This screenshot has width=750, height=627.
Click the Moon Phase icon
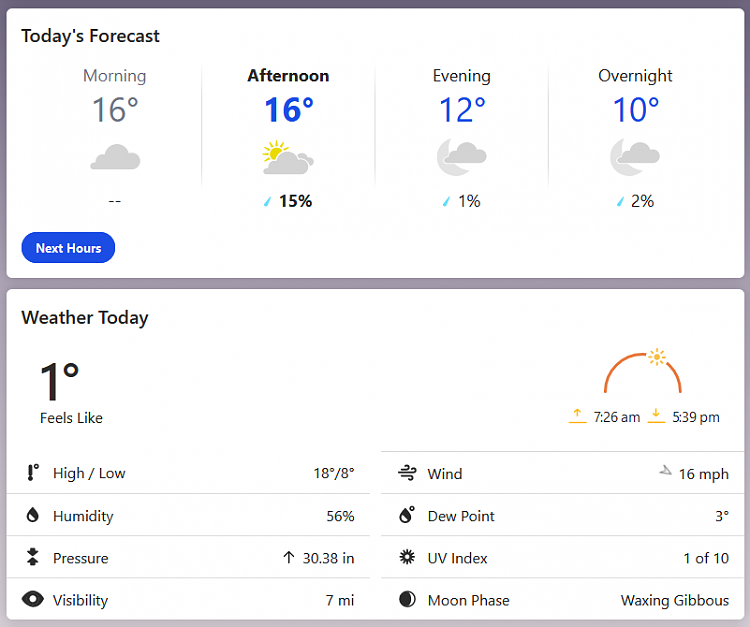pyautogui.click(x=407, y=599)
